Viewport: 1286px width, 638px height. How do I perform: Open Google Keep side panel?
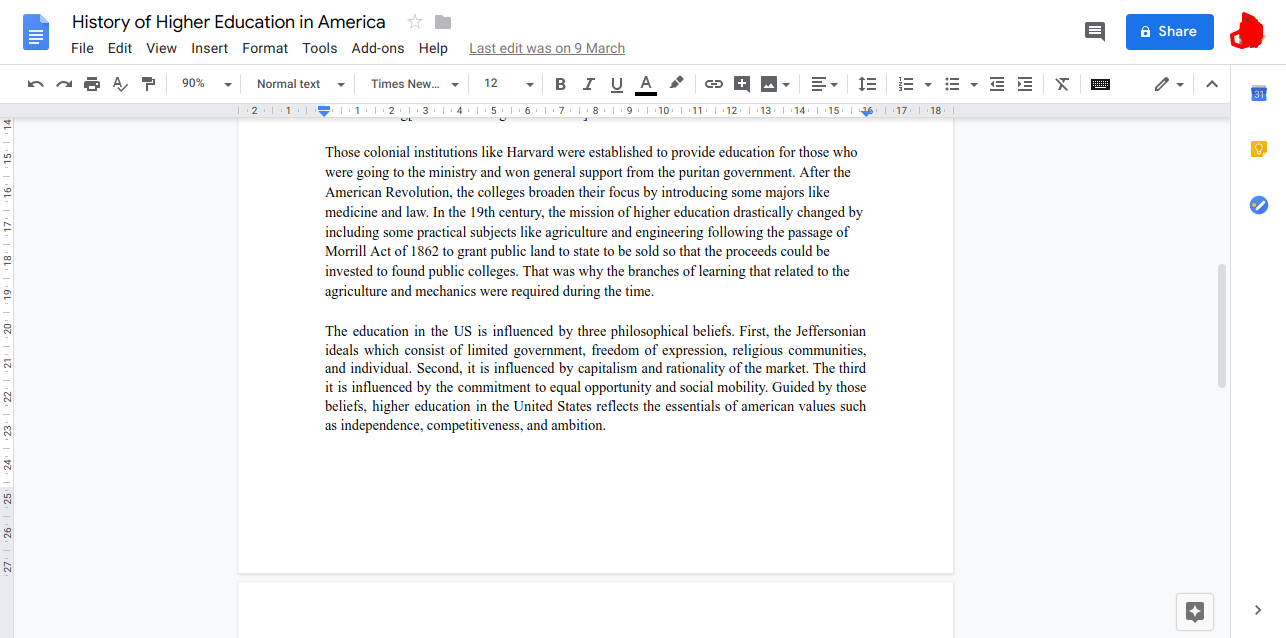(1259, 149)
